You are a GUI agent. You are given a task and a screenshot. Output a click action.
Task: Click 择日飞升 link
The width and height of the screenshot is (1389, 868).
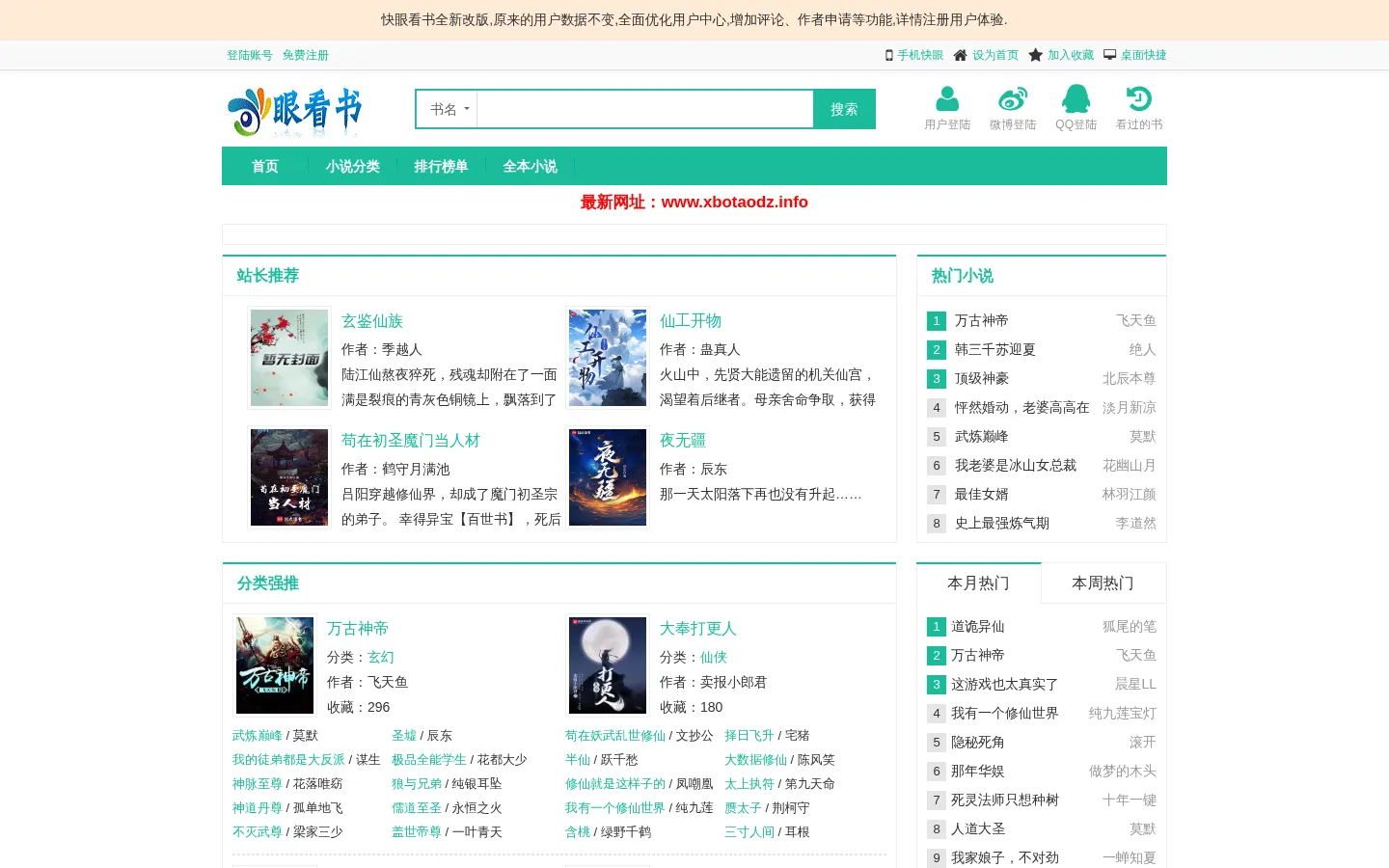(749, 735)
